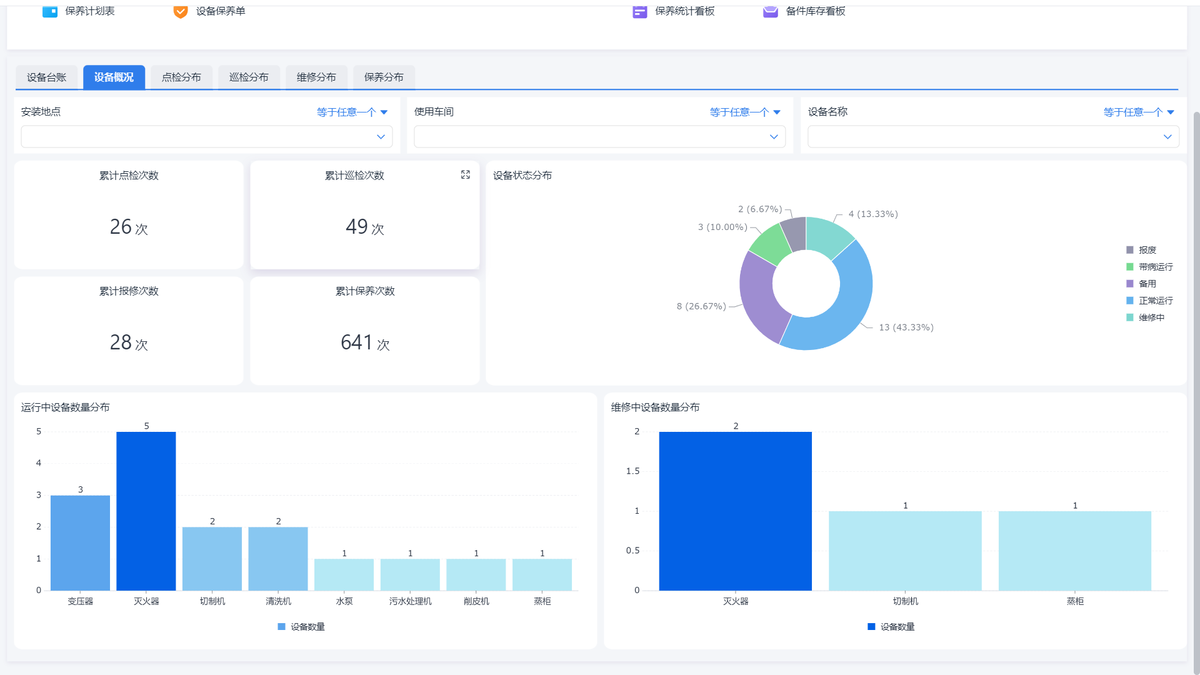Switch to the 点检分布 tab
The image size is (1200, 675).
pyautogui.click(x=181, y=77)
